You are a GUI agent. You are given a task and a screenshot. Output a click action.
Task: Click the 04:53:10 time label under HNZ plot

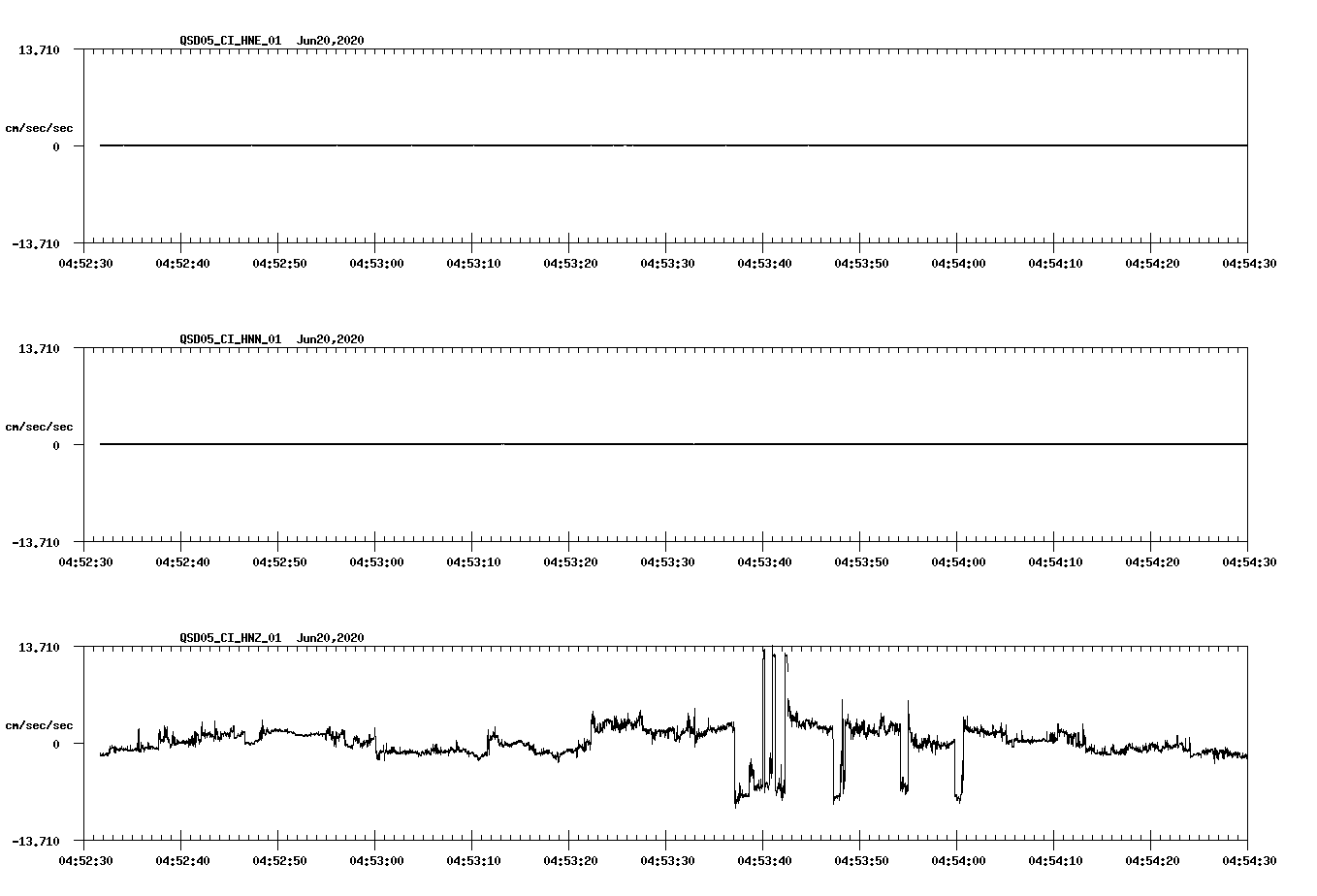tap(473, 861)
